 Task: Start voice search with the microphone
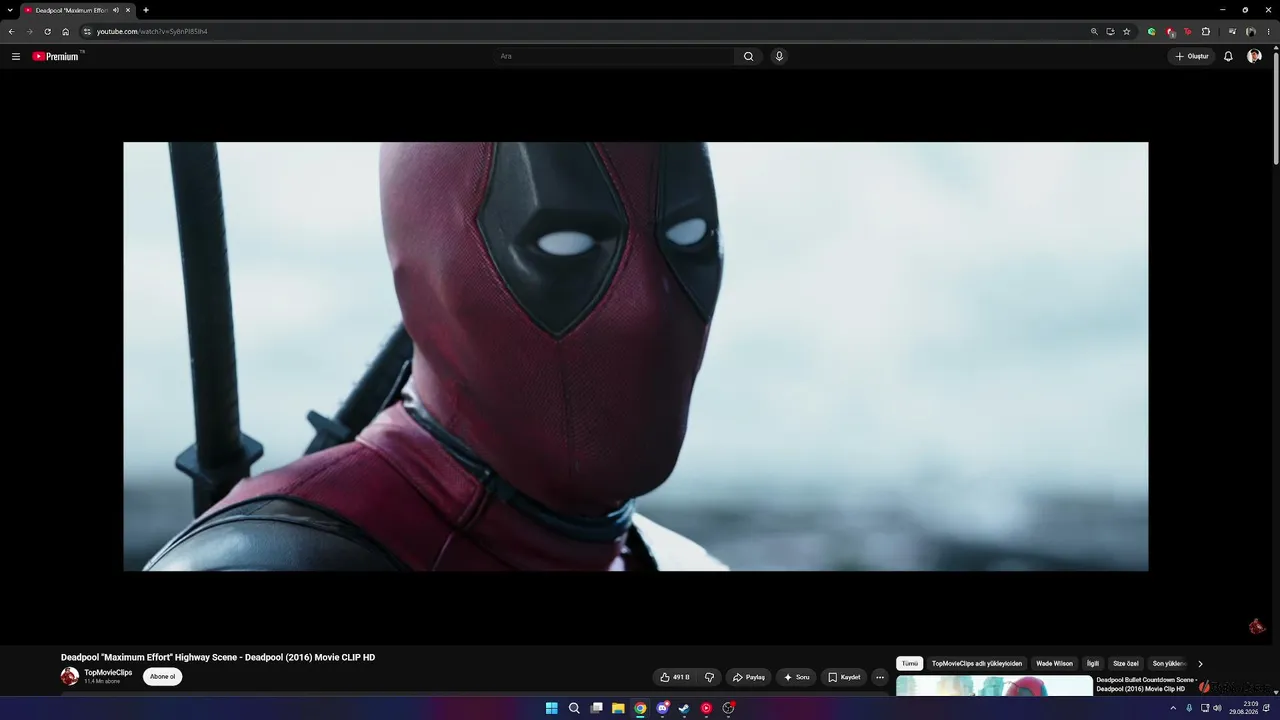click(779, 56)
